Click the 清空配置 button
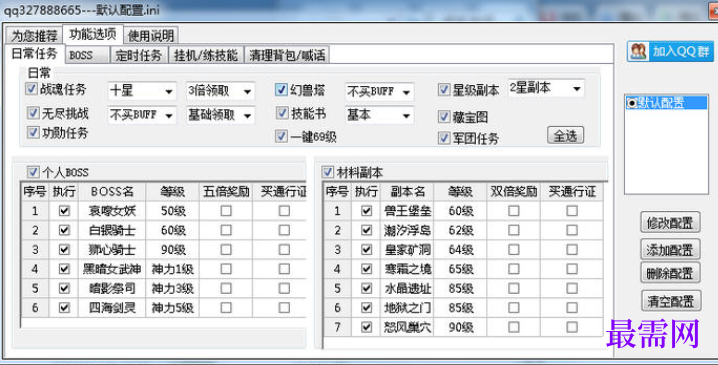Screen dimensions: 718x365 click(671, 301)
